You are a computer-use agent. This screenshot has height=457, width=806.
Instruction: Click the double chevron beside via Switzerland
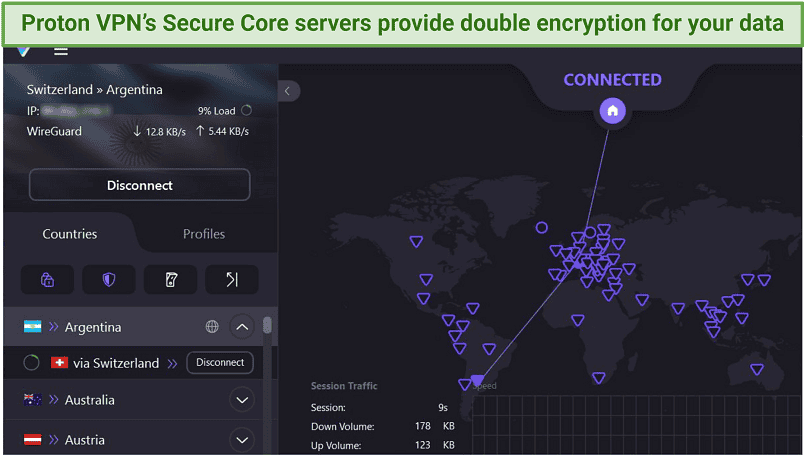click(172, 364)
